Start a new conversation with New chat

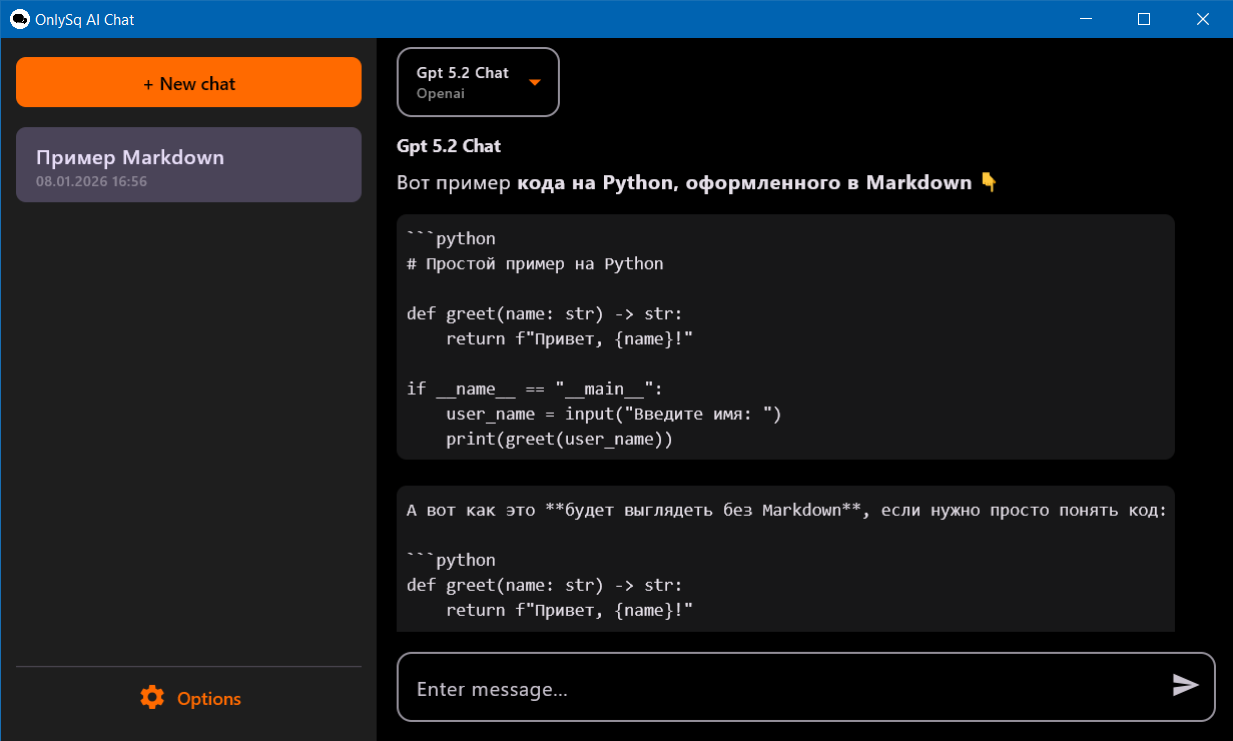[188, 82]
